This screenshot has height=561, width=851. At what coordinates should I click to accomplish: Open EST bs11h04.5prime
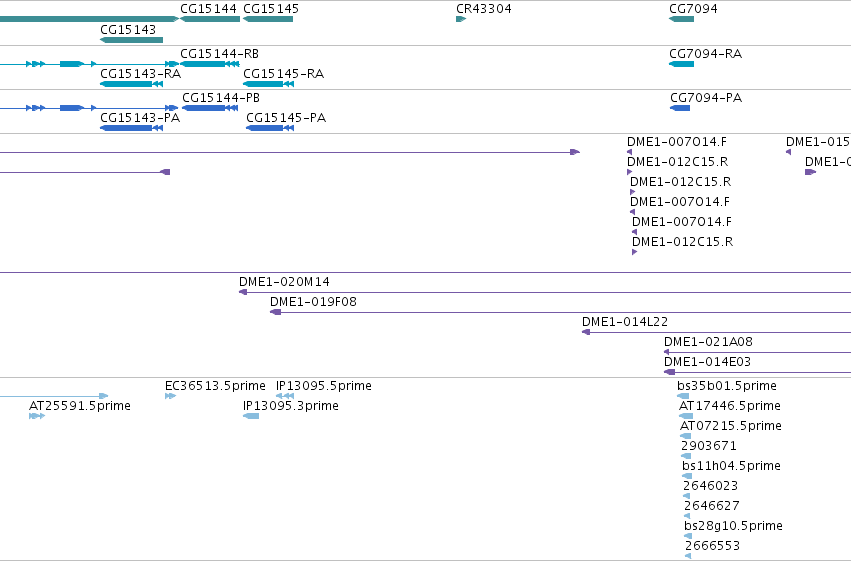(x=687, y=476)
